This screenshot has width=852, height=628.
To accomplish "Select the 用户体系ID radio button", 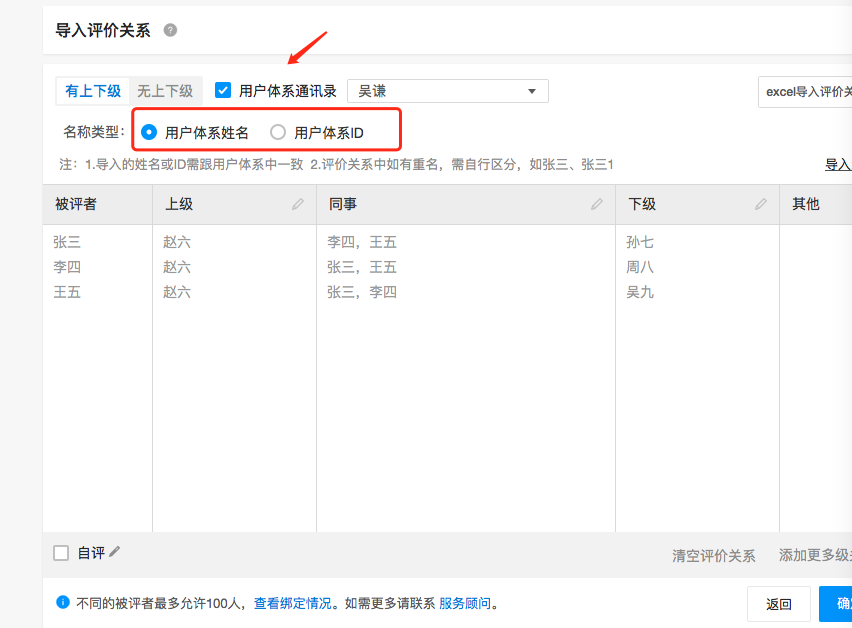I will [x=278, y=132].
